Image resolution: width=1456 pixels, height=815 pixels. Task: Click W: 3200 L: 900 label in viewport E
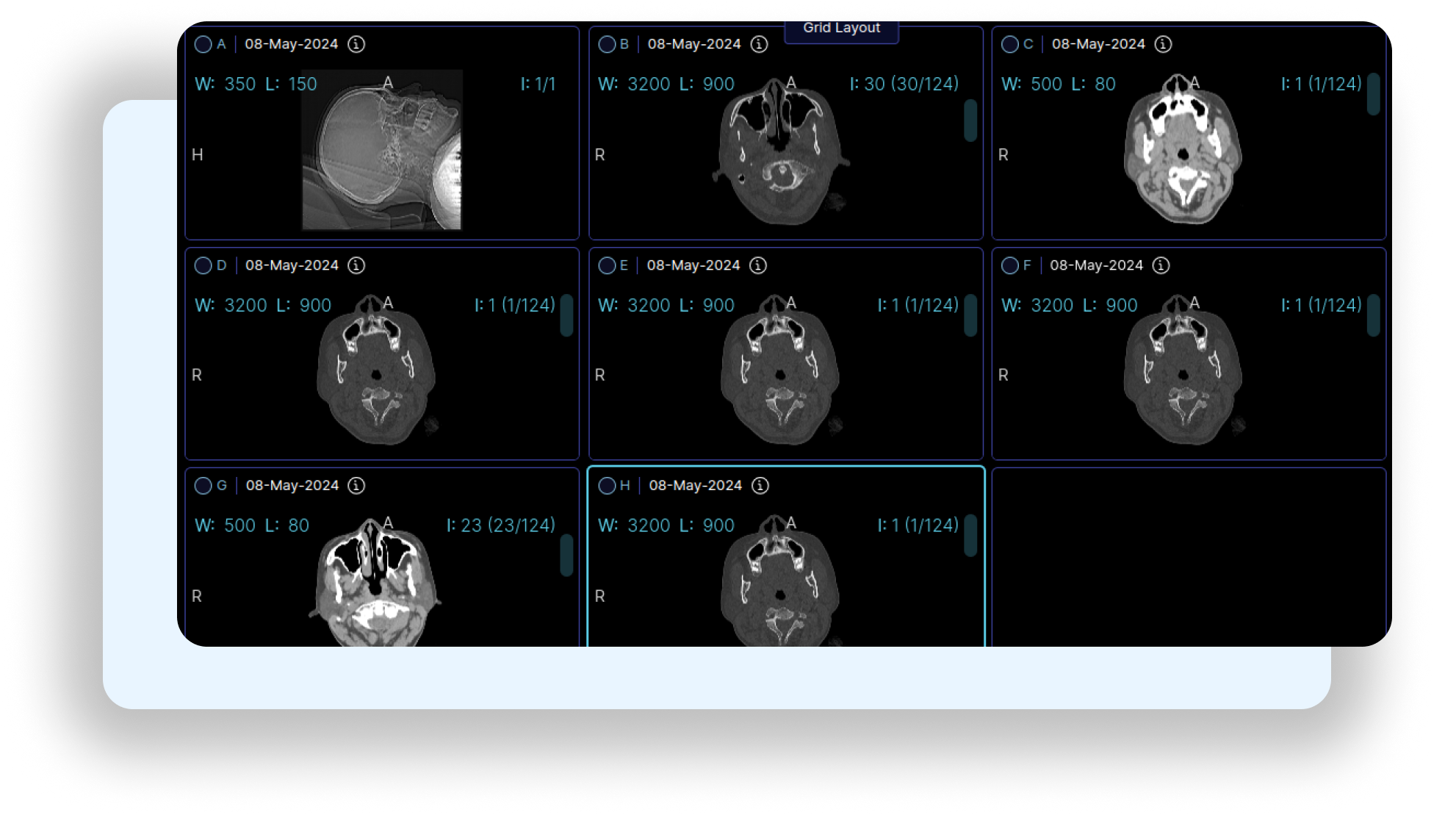666,304
